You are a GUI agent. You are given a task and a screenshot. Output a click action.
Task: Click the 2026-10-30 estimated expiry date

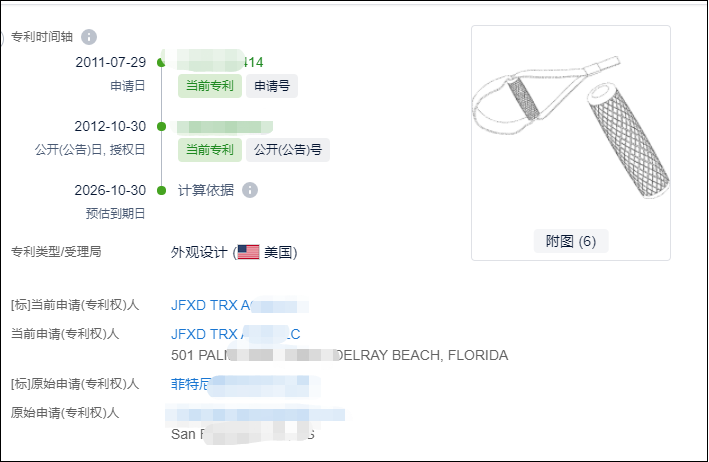110,190
